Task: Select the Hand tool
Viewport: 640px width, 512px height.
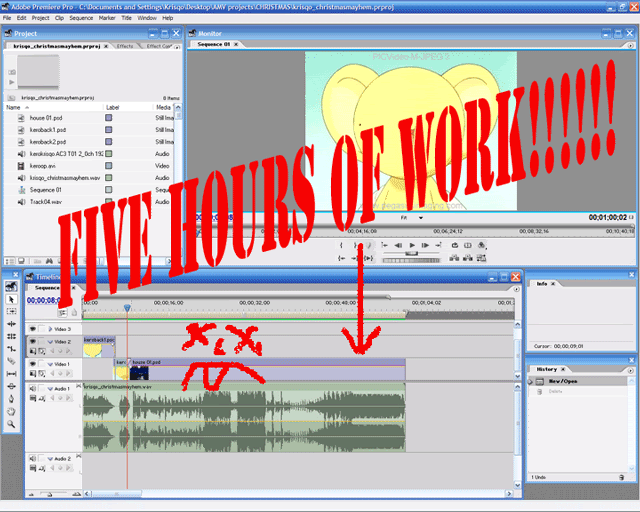Action: pos(11,411)
